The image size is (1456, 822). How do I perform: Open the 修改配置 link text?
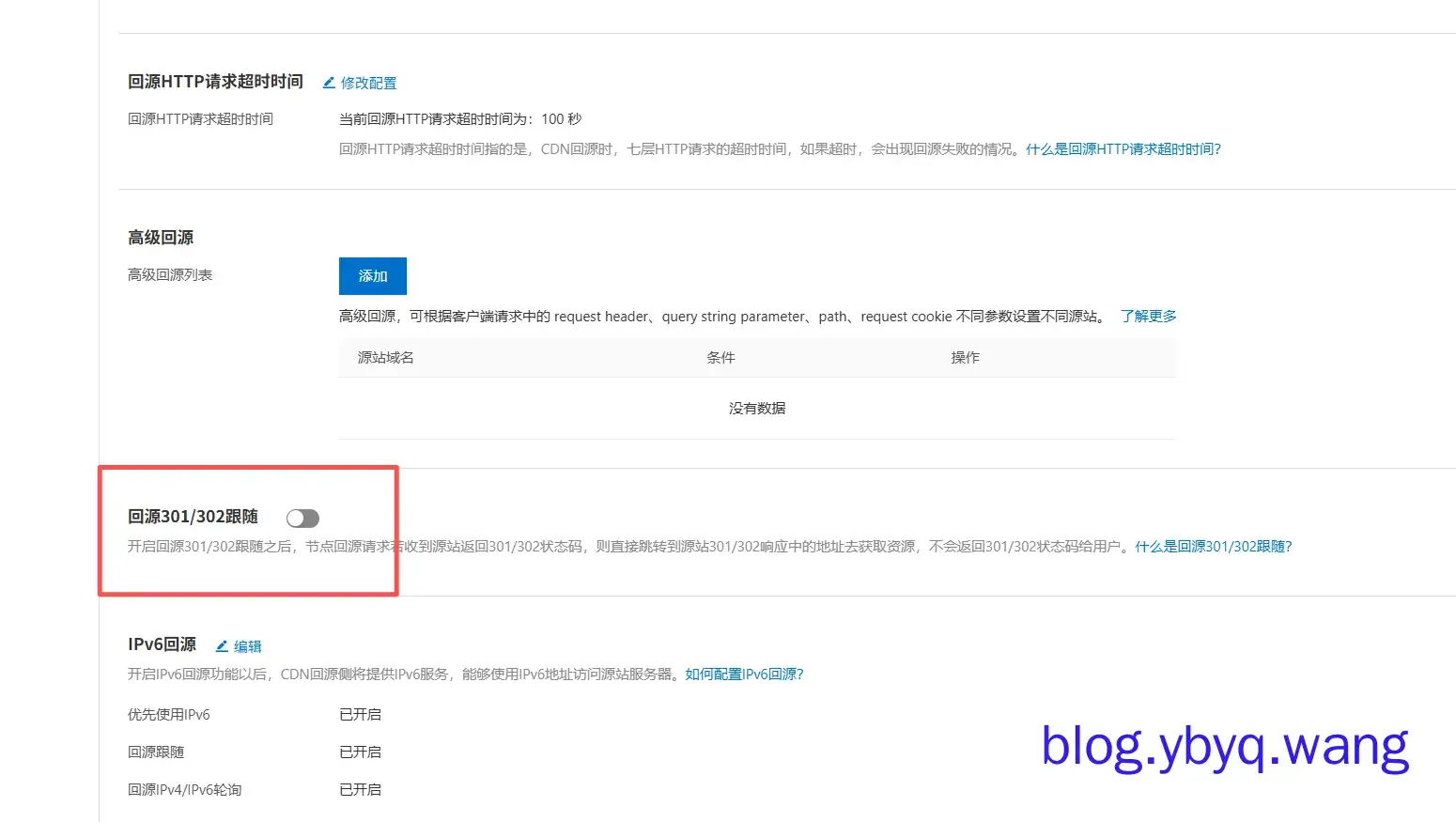(x=368, y=83)
